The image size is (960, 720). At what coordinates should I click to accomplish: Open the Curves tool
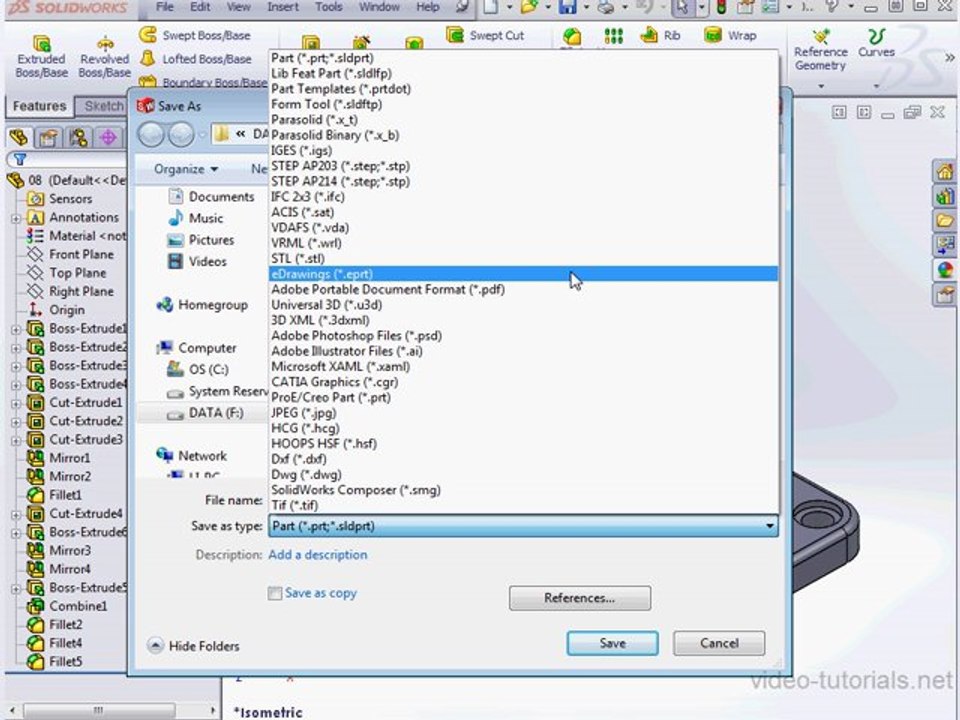pyautogui.click(x=876, y=44)
